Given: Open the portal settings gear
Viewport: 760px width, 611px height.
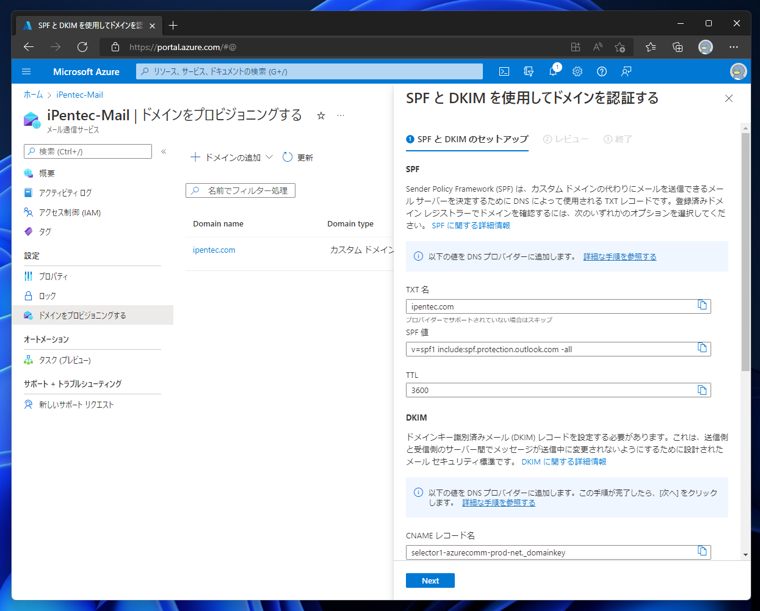Looking at the screenshot, I should point(577,72).
